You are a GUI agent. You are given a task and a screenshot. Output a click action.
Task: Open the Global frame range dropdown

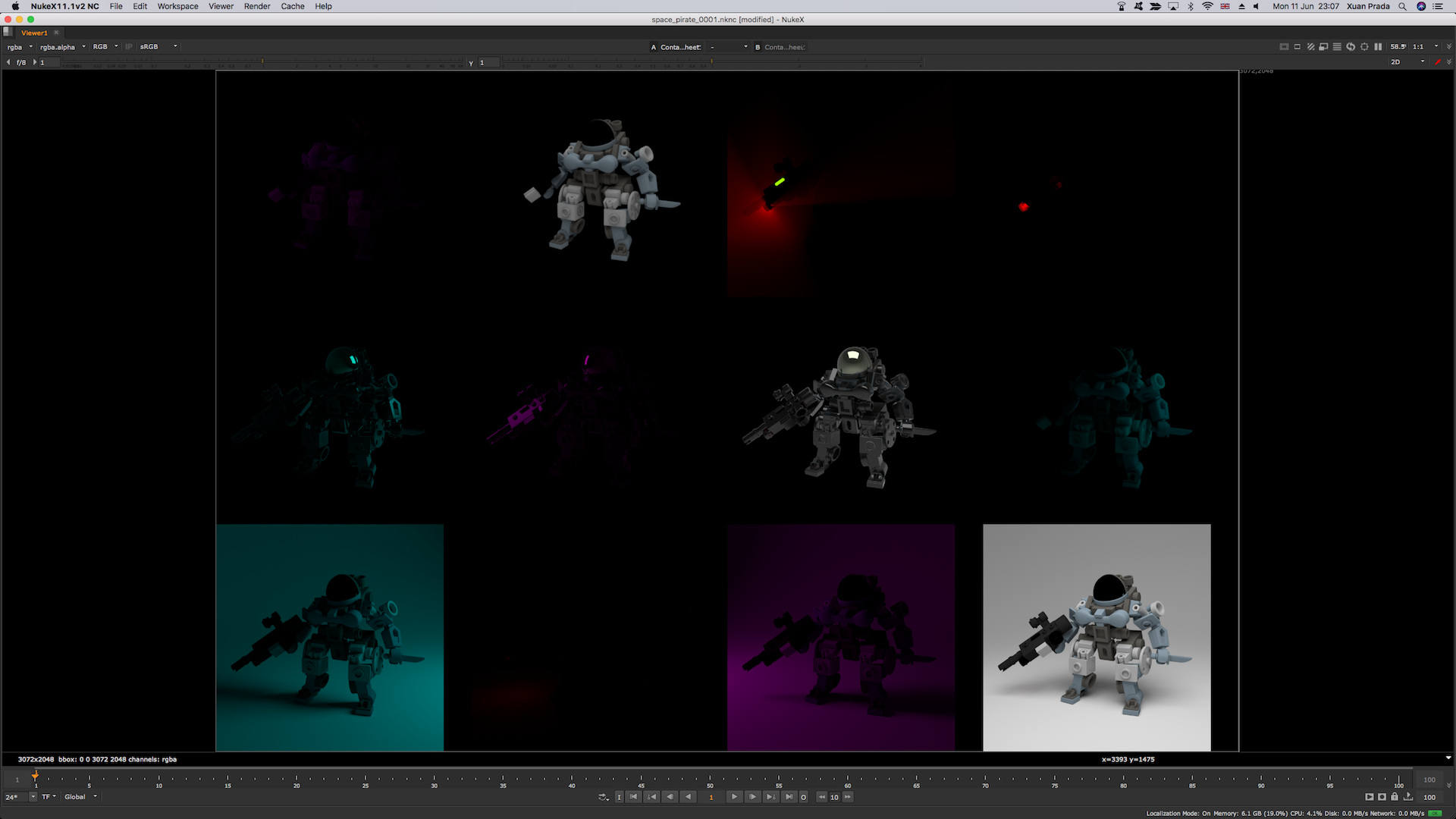click(x=80, y=797)
